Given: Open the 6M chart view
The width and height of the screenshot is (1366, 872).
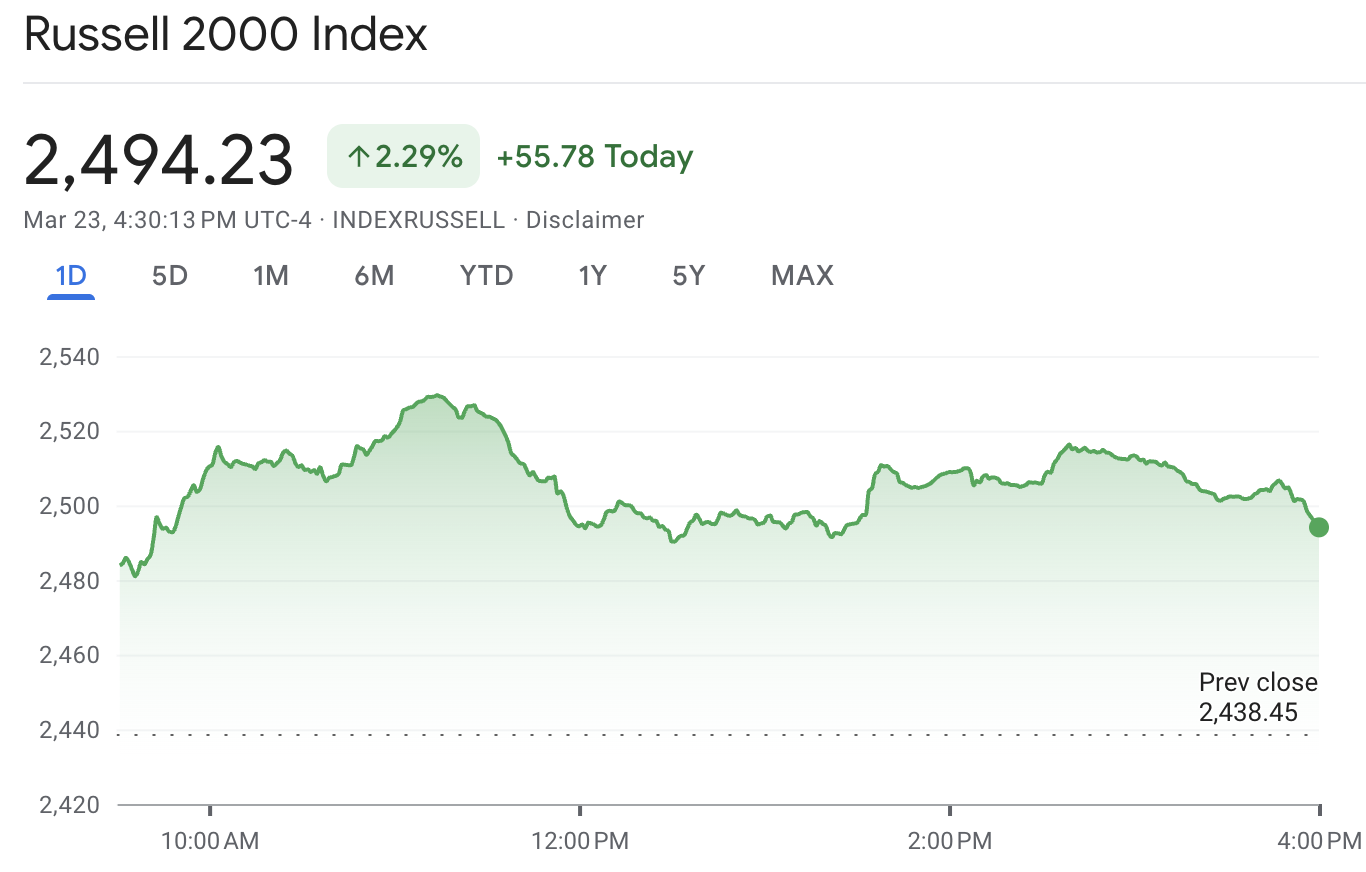Looking at the screenshot, I should pyautogui.click(x=374, y=275).
